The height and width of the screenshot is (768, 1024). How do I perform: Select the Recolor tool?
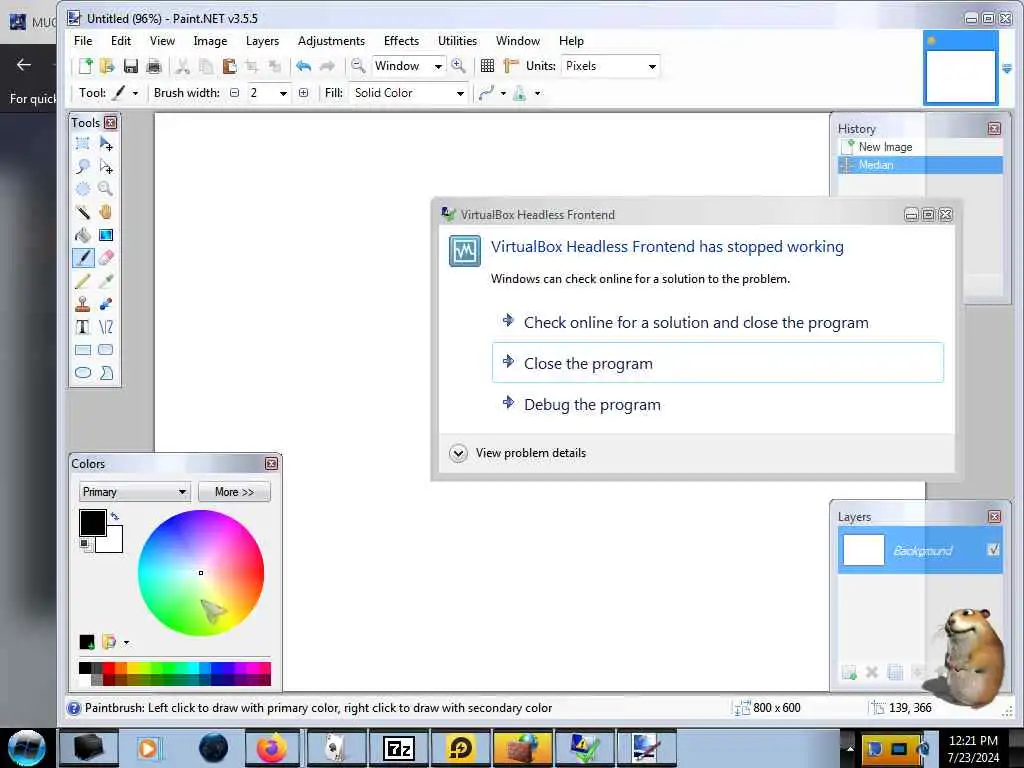tap(106, 304)
